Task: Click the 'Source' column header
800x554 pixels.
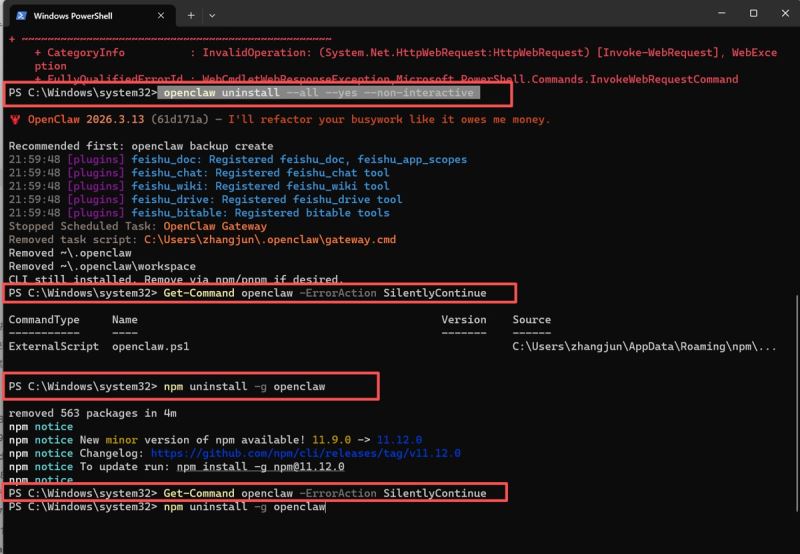Action: [x=532, y=319]
